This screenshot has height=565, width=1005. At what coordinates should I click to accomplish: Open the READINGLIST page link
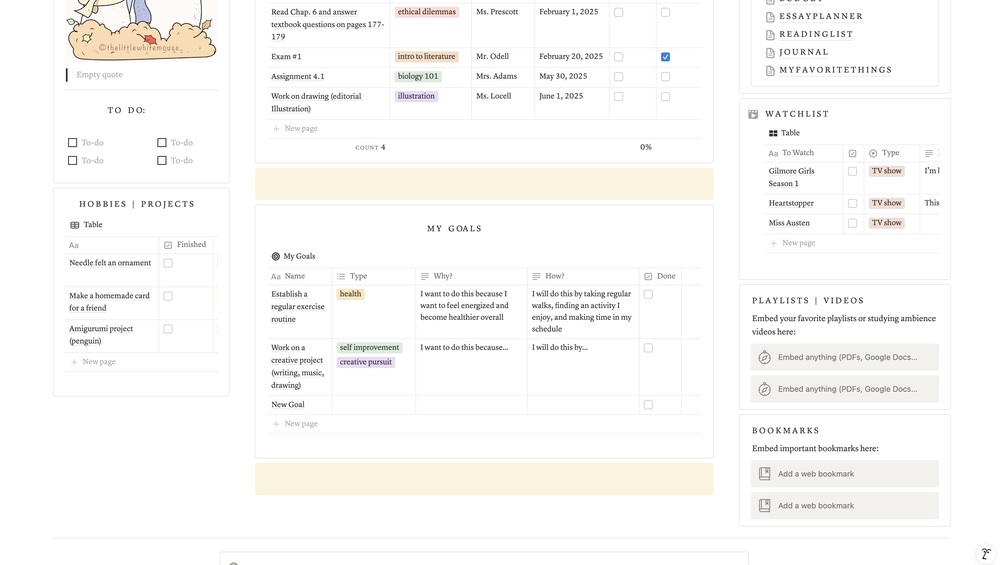[816, 35]
